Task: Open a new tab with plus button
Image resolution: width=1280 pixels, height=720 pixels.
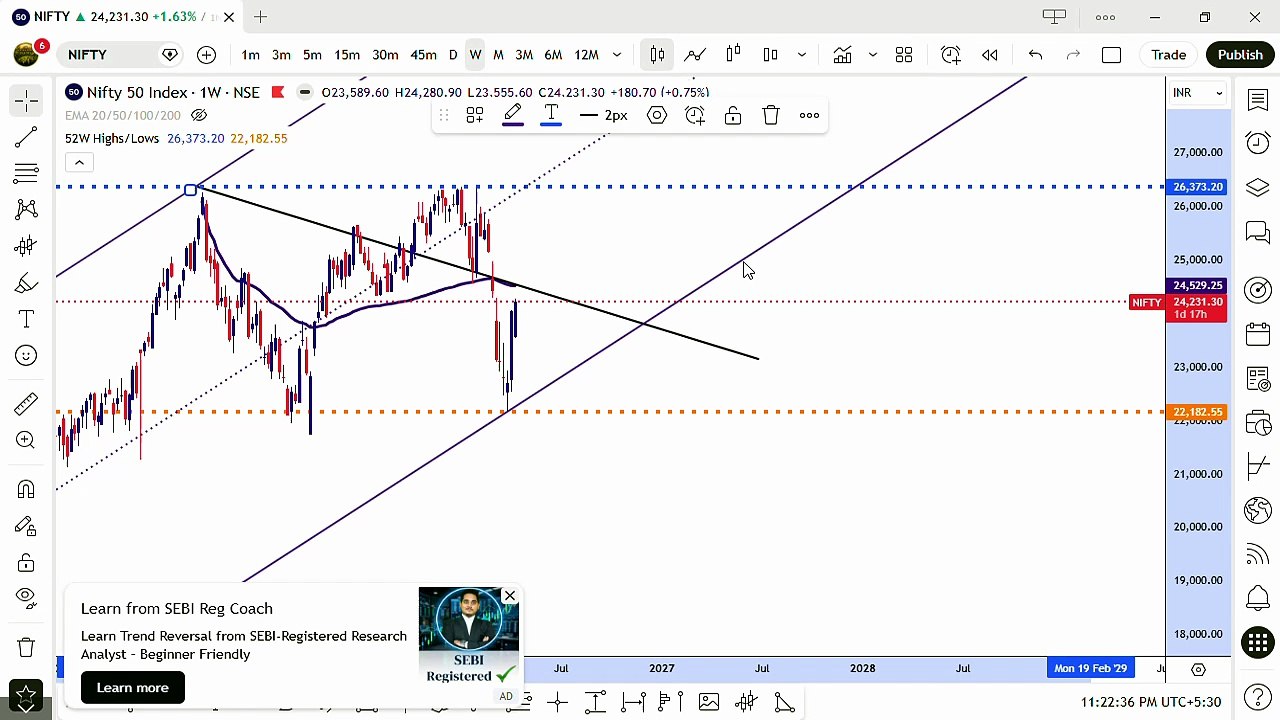Action: (x=260, y=17)
